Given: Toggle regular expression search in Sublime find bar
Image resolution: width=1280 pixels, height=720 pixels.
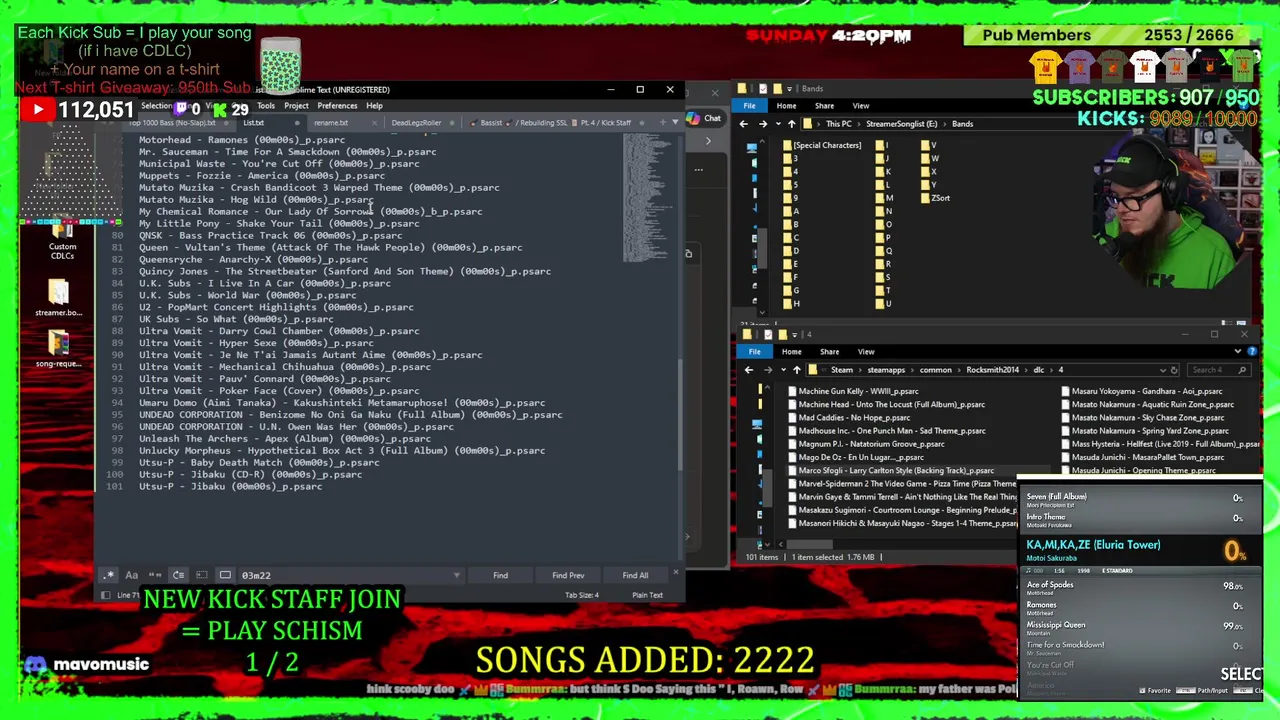Looking at the screenshot, I should [x=108, y=575].
